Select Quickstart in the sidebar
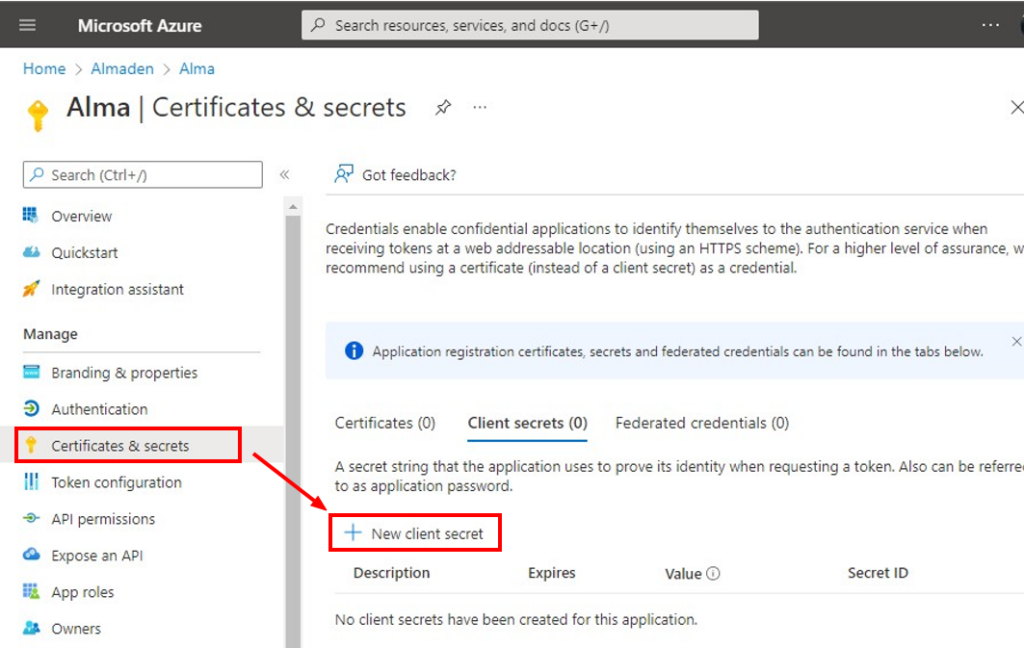 (x=84, y=252)
